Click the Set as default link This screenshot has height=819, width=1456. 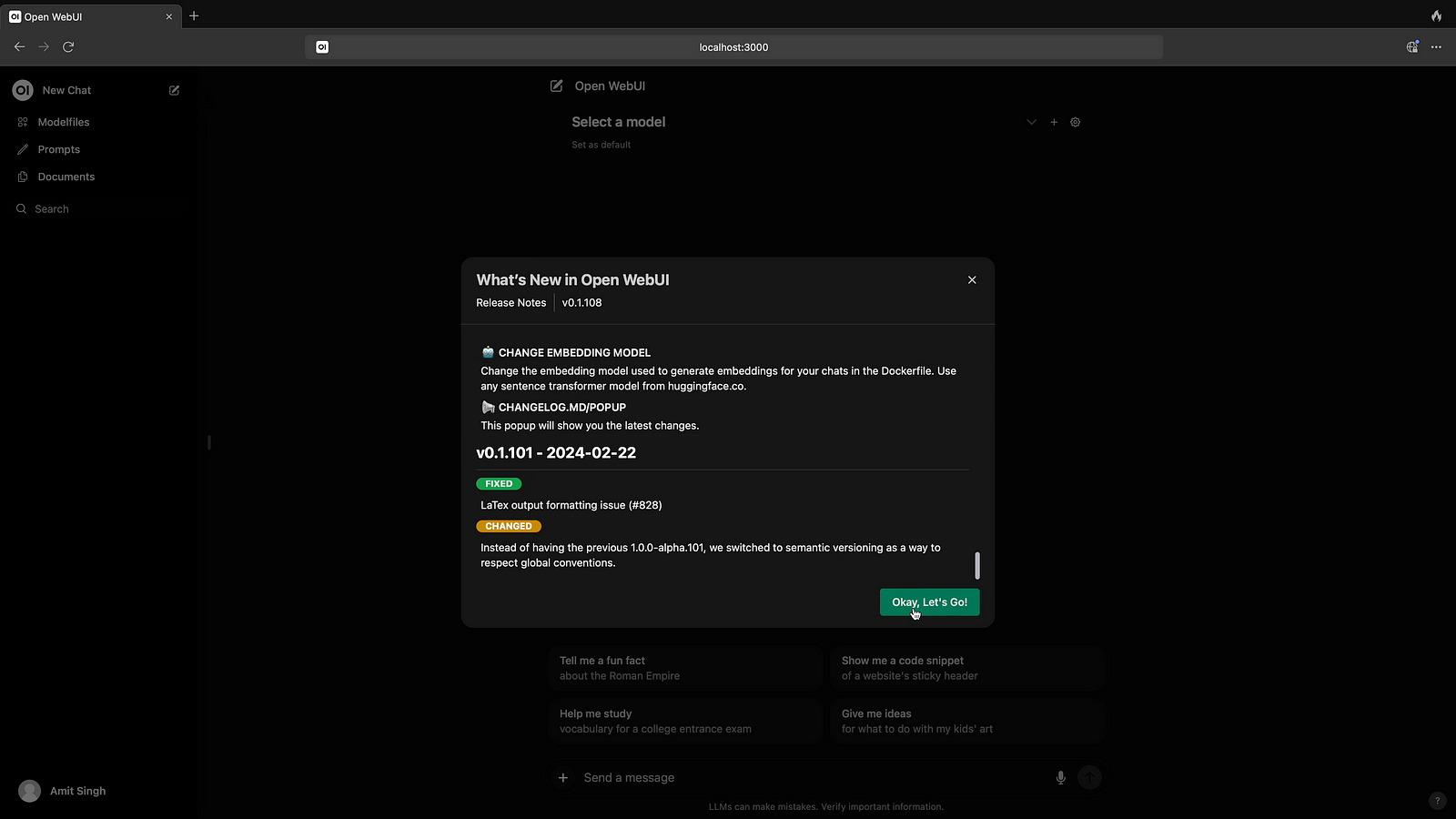click(601, 145)
